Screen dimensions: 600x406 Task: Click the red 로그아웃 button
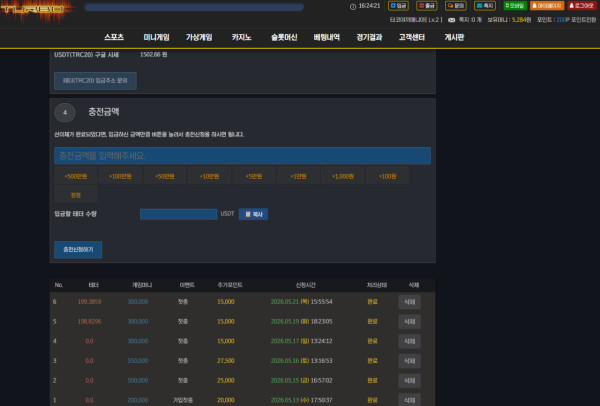[582, 6]
